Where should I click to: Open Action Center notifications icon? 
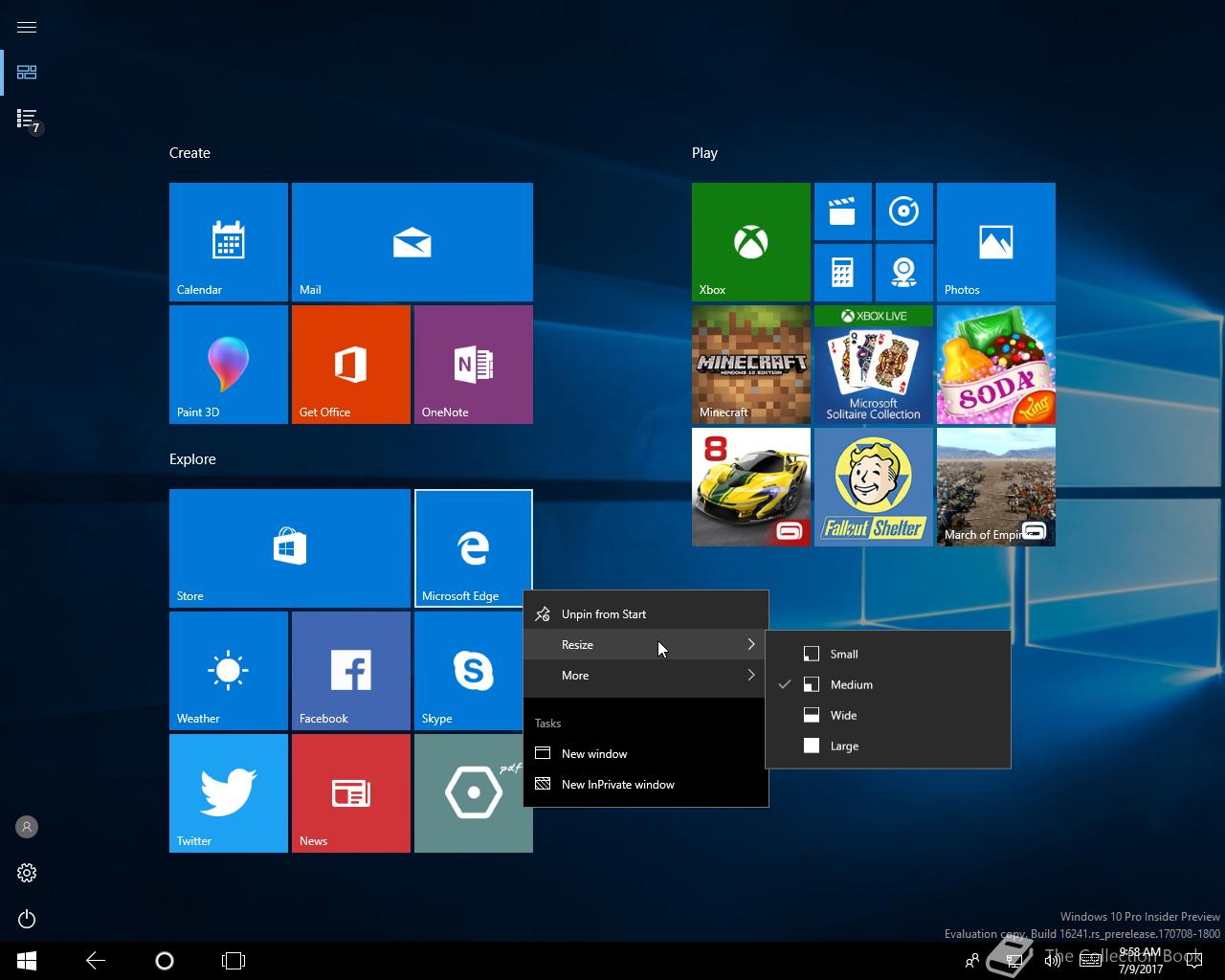point(1192,961)
